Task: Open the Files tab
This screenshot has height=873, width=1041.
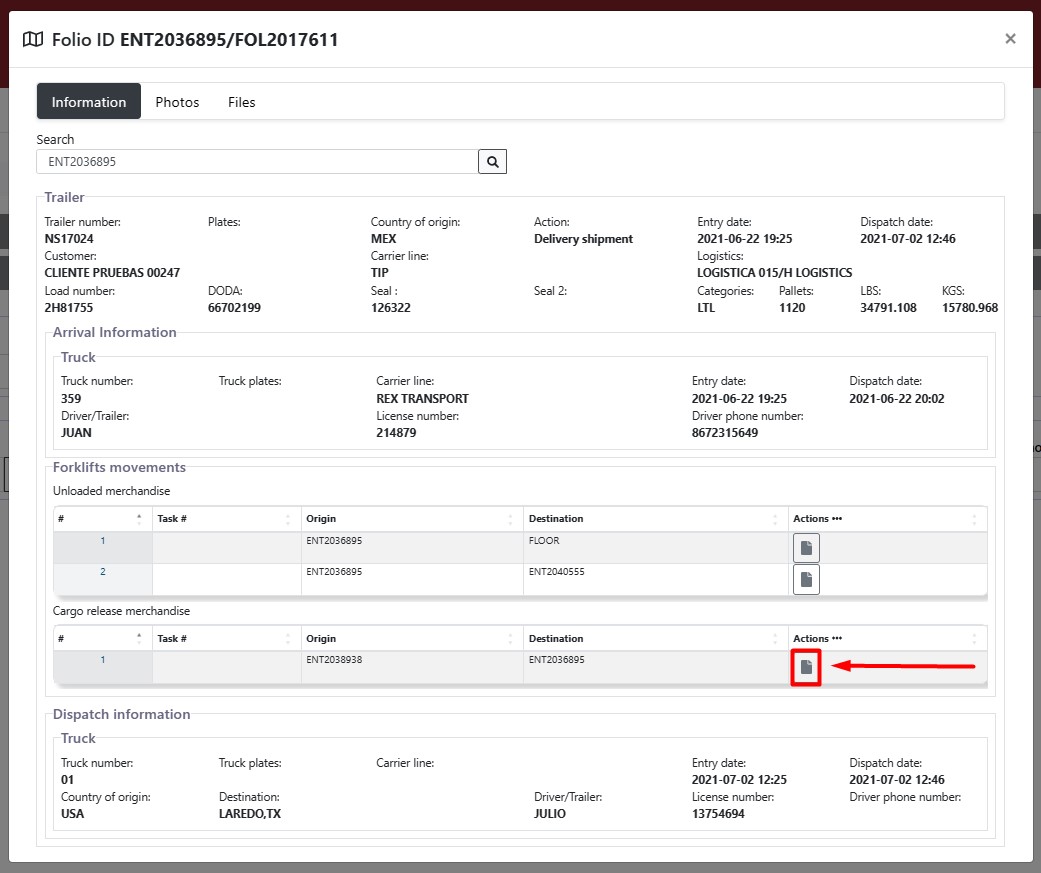Action: (241, 102)
